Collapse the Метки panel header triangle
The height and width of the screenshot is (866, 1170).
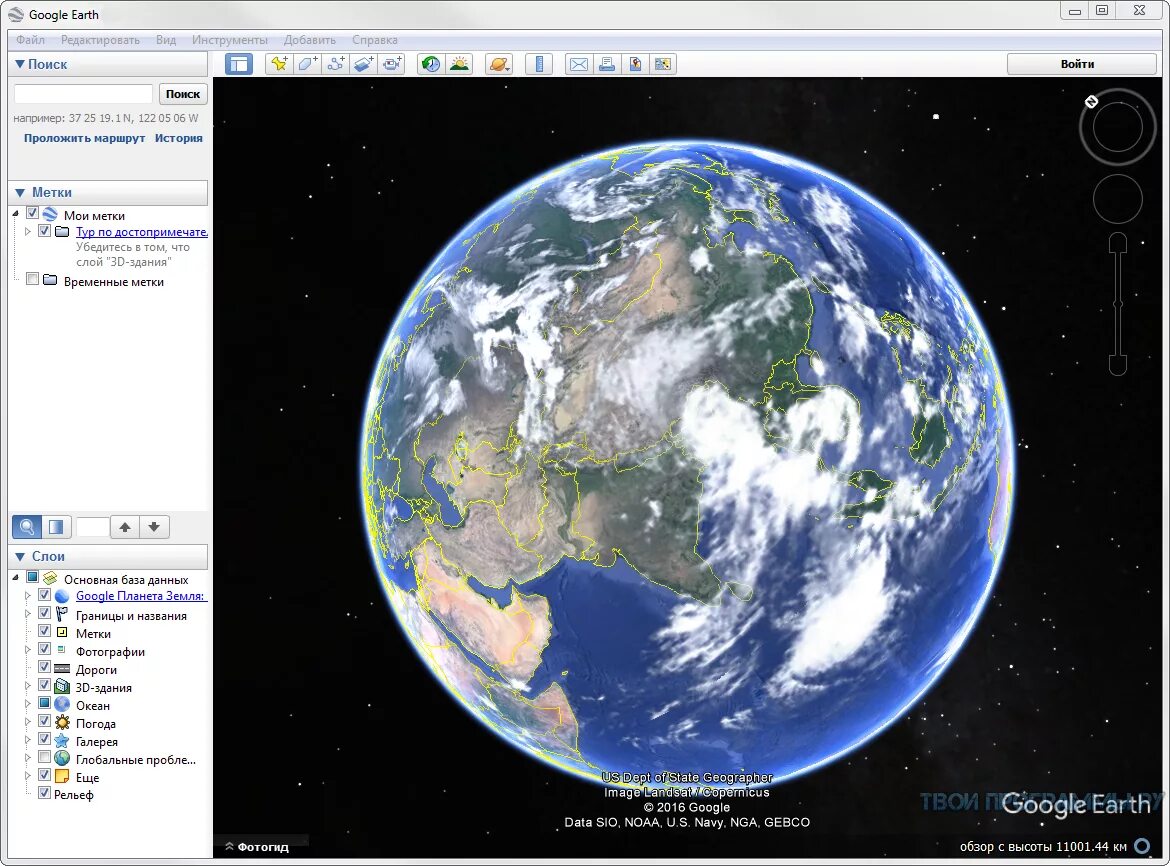20,192
